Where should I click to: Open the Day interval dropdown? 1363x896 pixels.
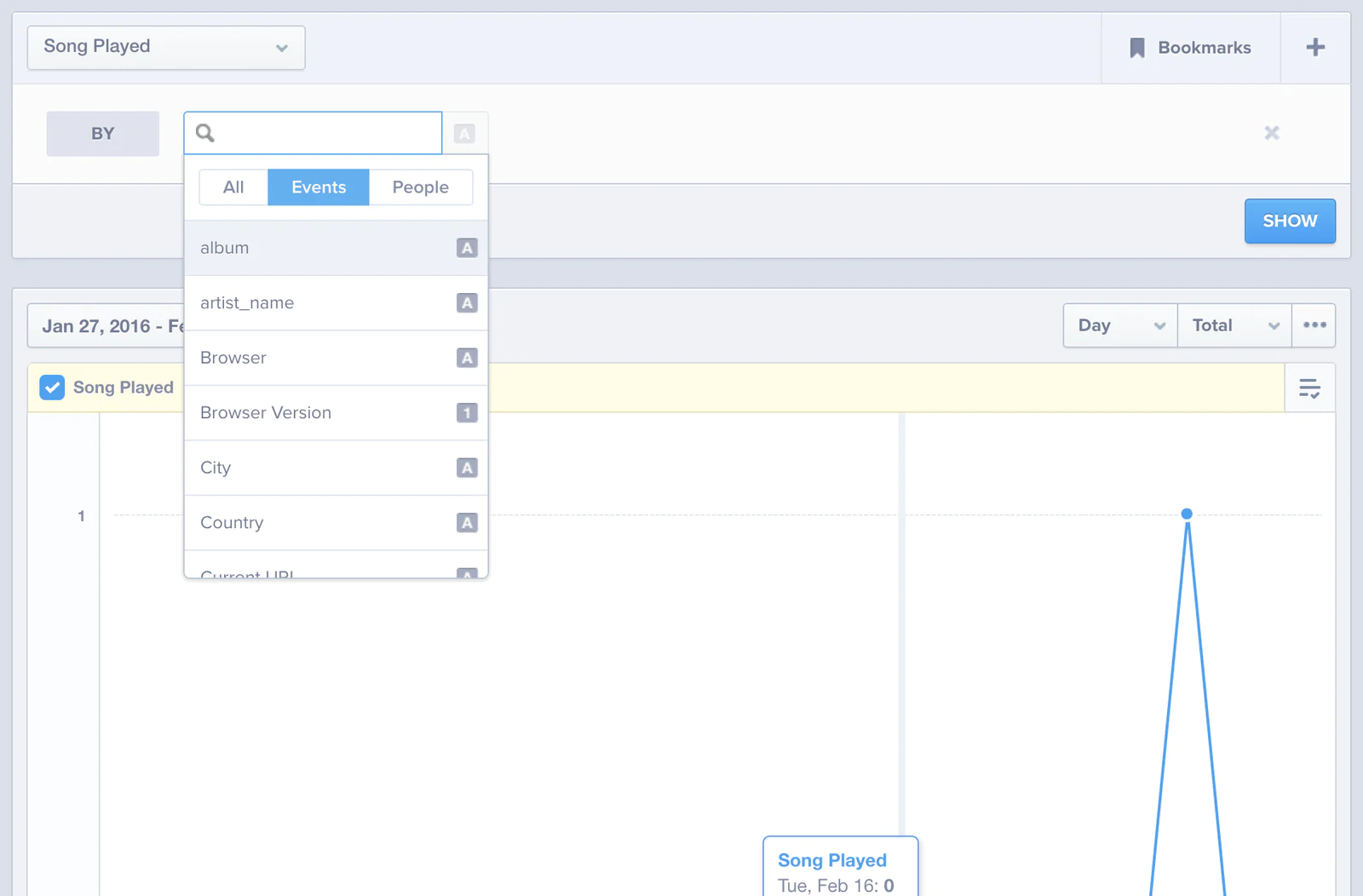pos(1119,325)
